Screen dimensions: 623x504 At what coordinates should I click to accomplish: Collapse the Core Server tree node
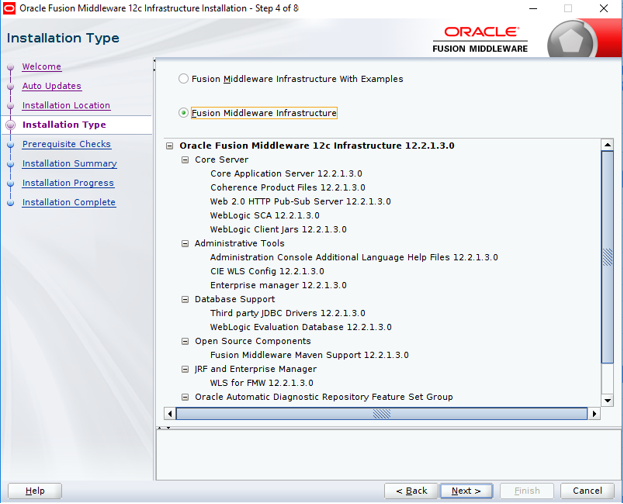pyautogui.click(x=185, y=160)
